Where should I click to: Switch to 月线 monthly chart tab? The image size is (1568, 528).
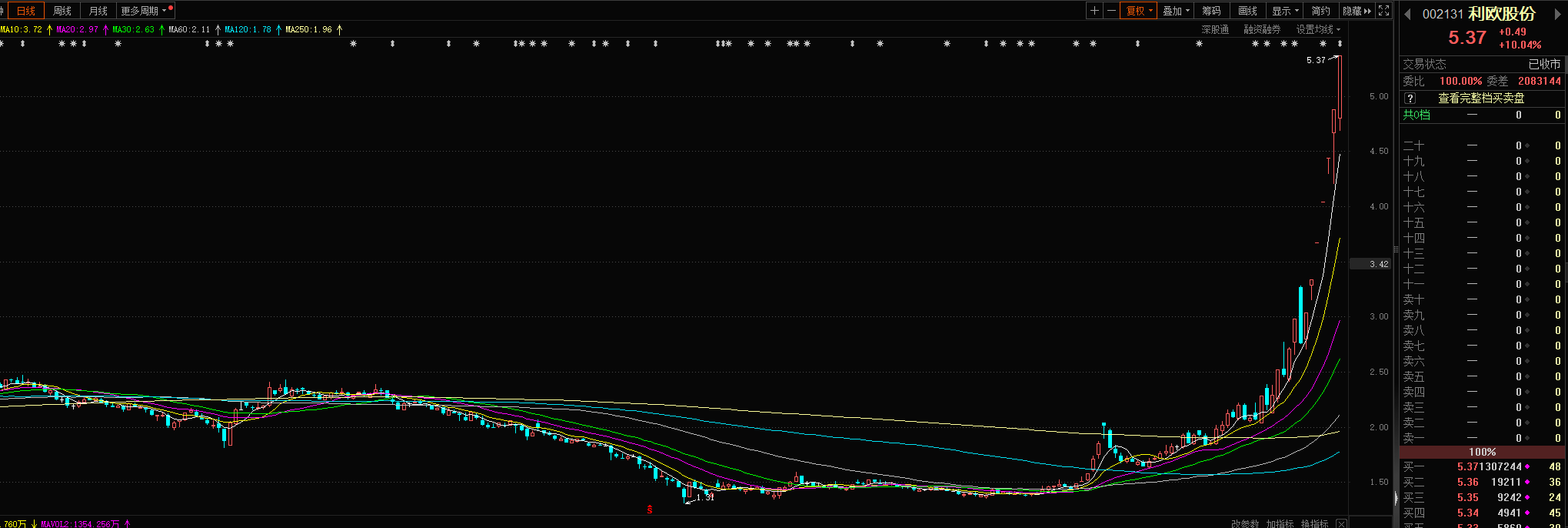click(98, 11)
